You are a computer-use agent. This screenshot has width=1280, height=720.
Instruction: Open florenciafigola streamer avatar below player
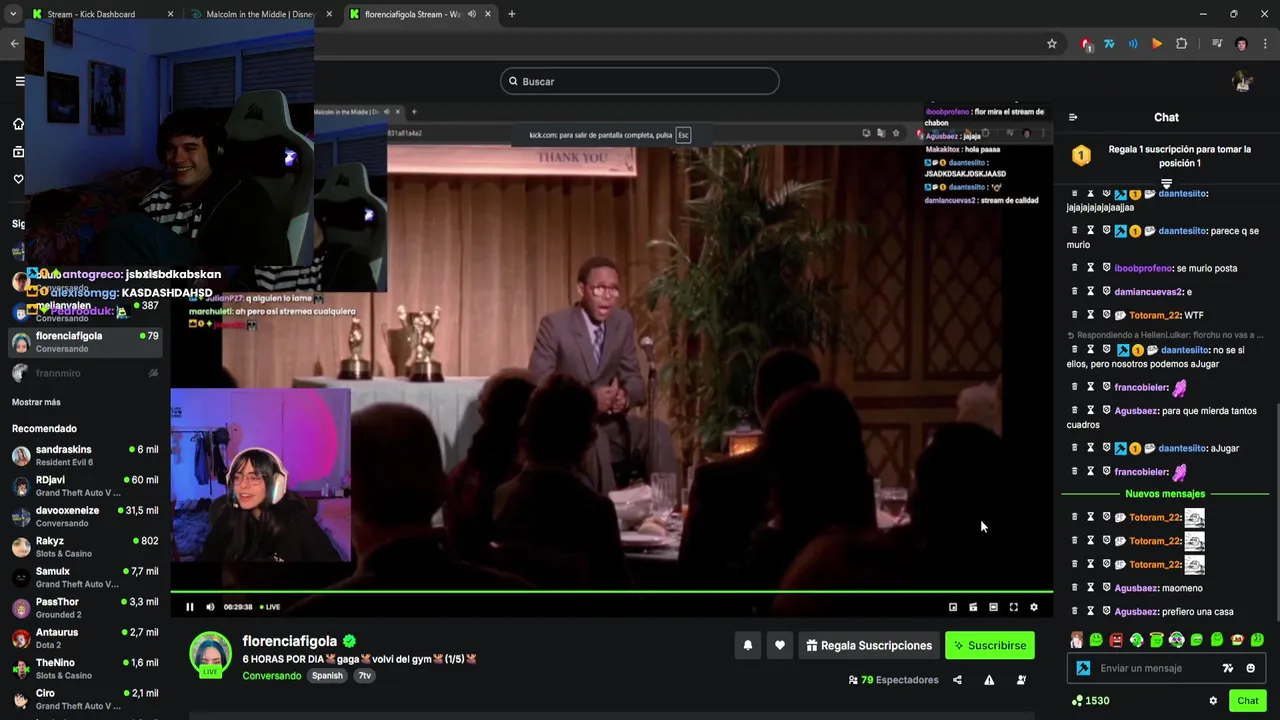pyautogui.click(x=210, y=654)
